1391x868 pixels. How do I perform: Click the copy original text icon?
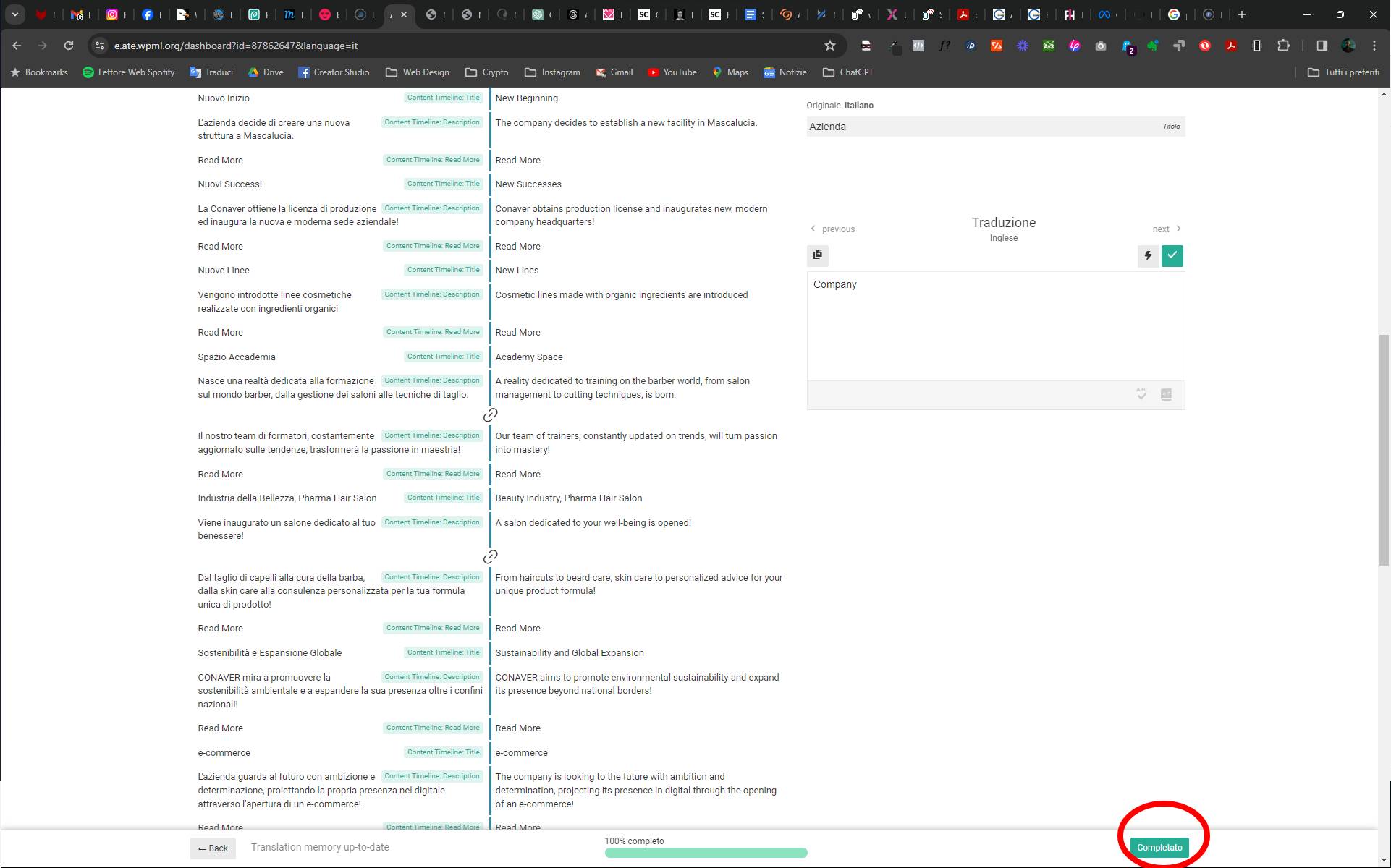pyautogui.click(x=818, y=255)
